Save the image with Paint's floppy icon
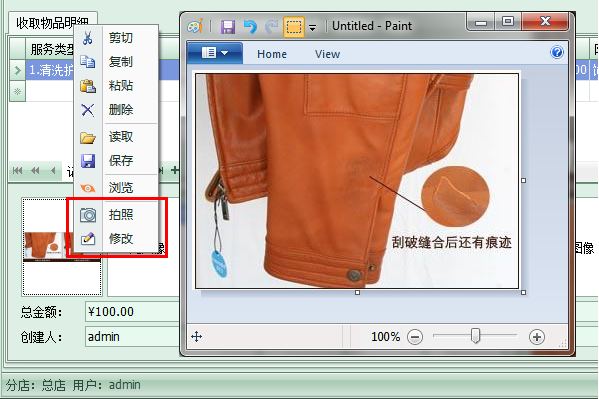599x399 pixels. 228,27
